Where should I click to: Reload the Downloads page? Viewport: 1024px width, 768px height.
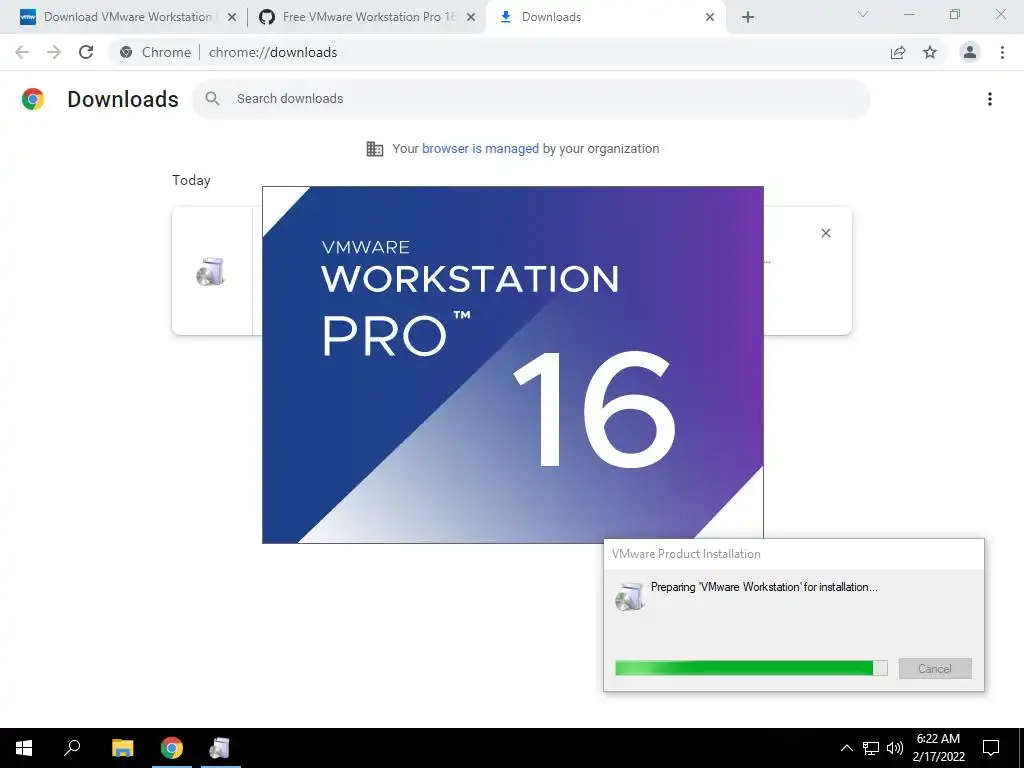86,52
